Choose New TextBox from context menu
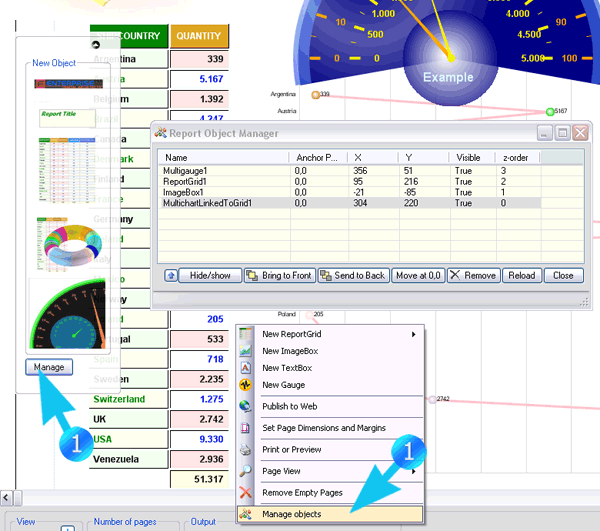 [x=331, y=368]
